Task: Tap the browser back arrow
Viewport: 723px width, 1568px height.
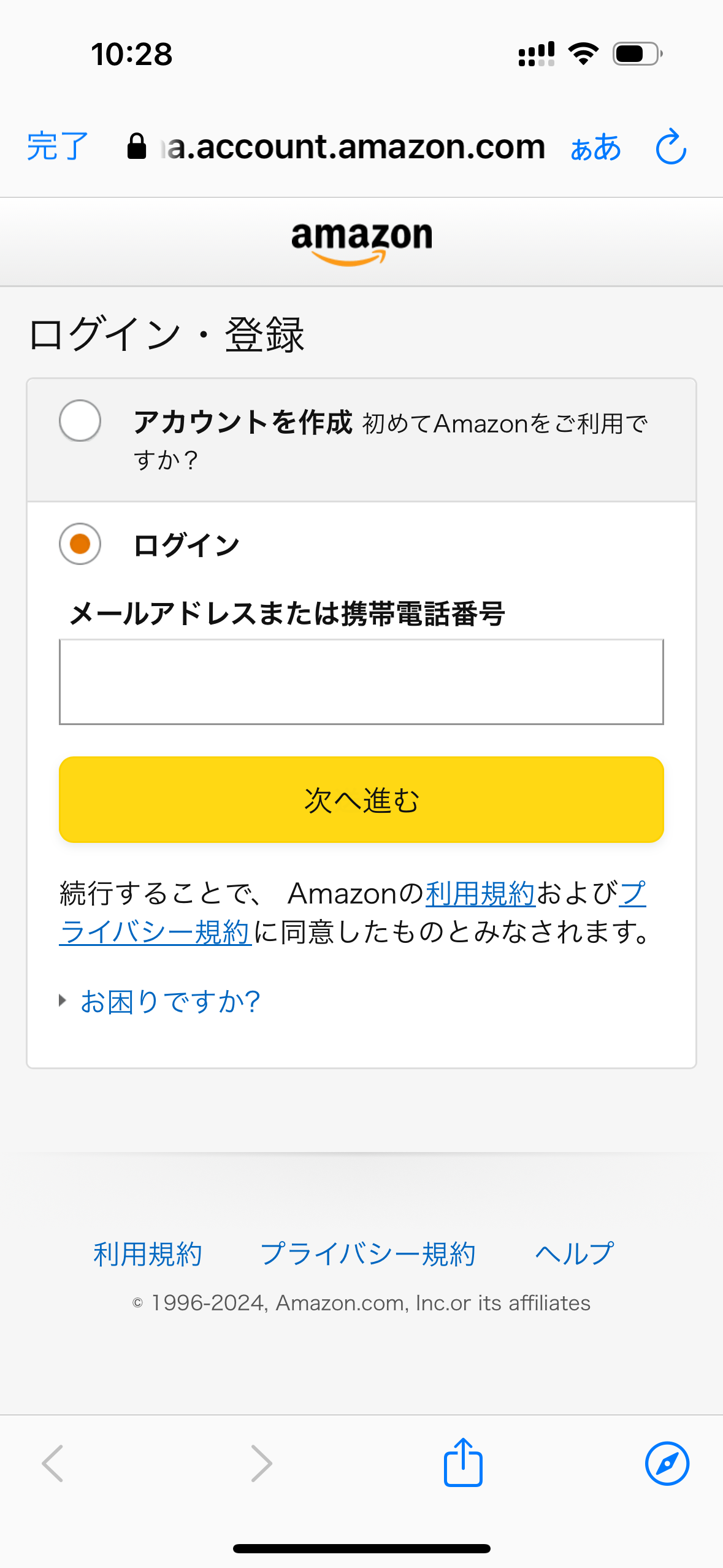Action: pos(53,1463)
